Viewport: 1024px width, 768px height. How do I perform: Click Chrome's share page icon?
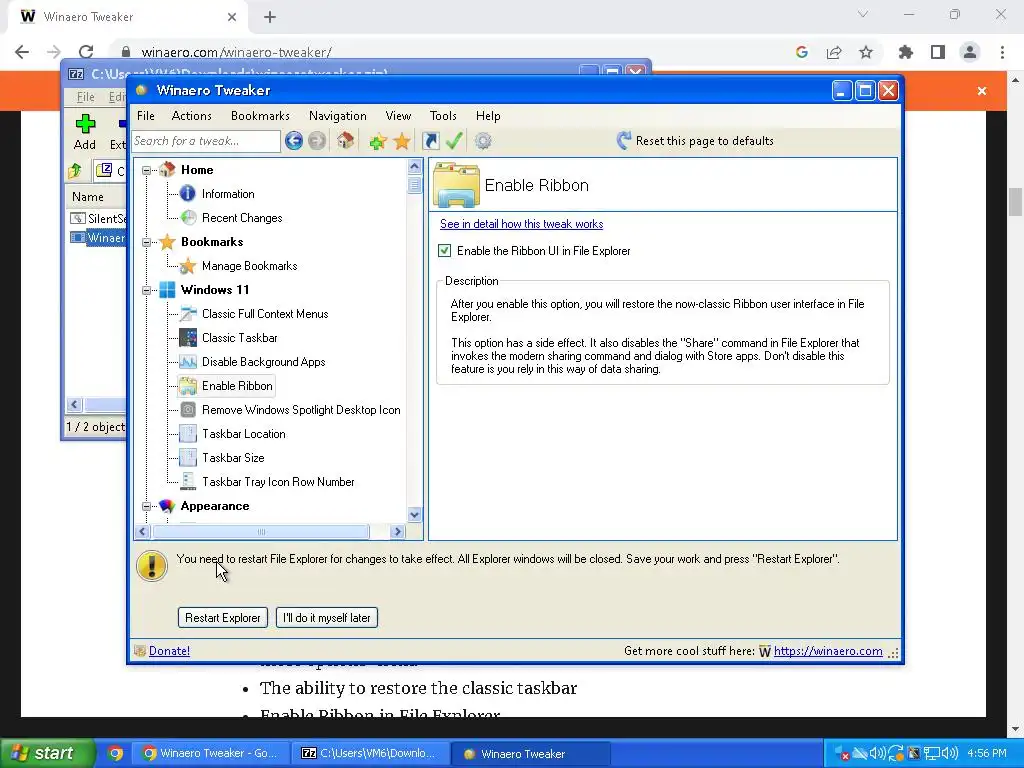pos(834,52)
